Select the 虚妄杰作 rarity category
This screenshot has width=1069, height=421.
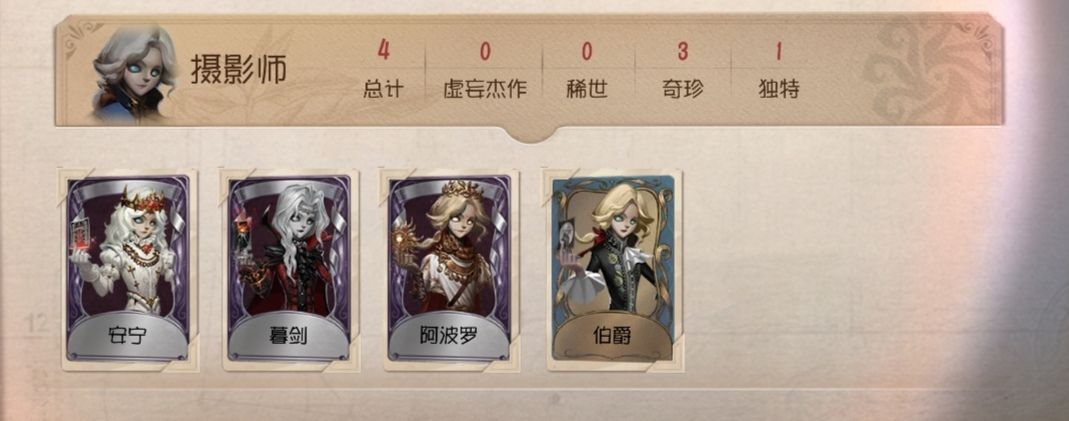(485, 70)
